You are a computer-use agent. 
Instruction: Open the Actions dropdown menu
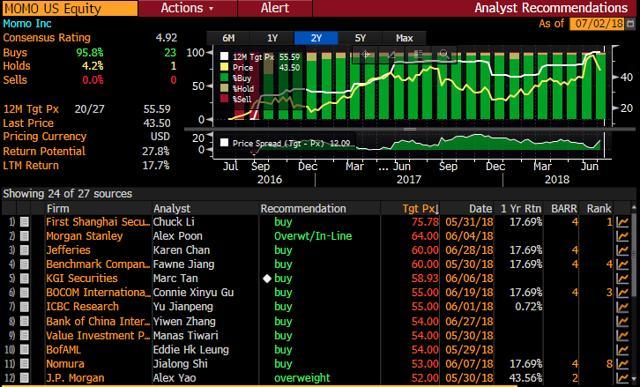[x=187, y=8]
